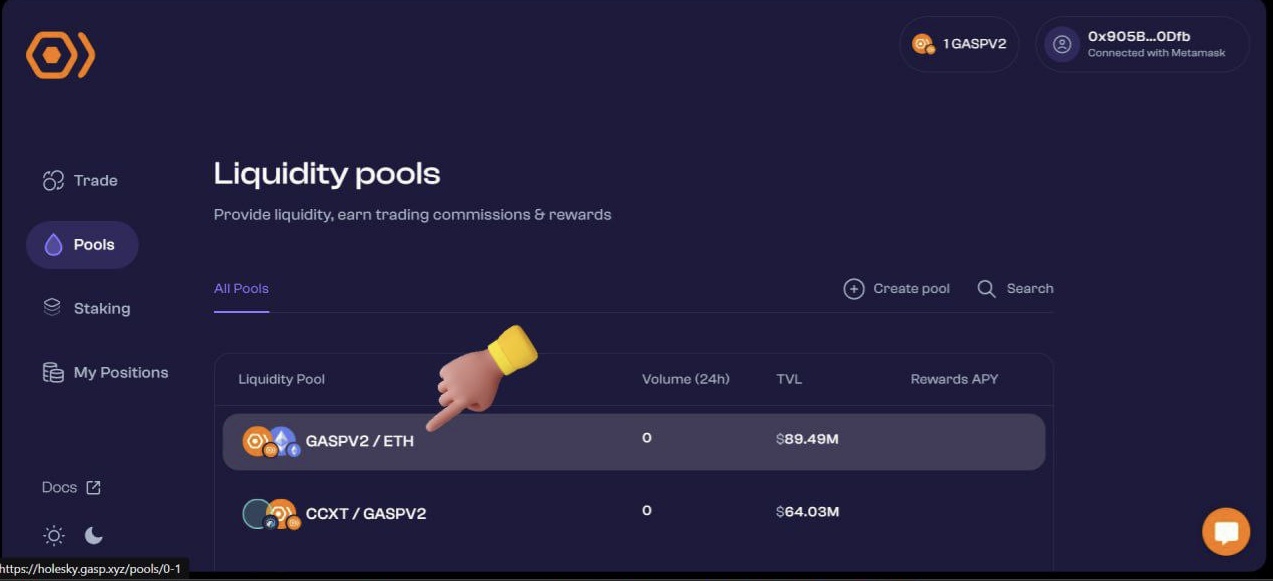Image resolution: width=1273 pixels, height=581 pixels.
Task: Click the Gasp hexagon logo
Action: [60, 55]
